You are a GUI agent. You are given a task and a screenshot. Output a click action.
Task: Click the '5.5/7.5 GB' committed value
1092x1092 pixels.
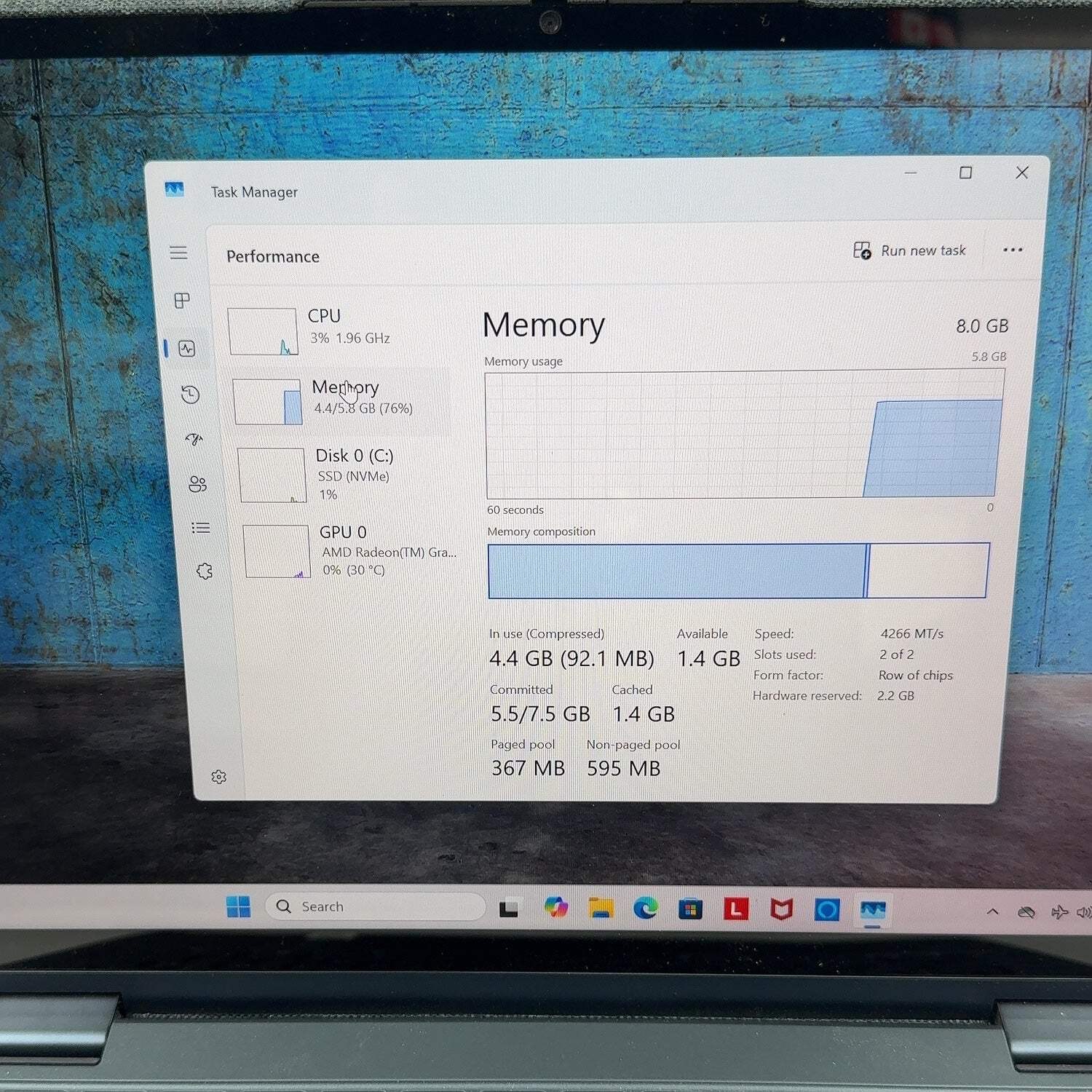click(x=540, y=714)
